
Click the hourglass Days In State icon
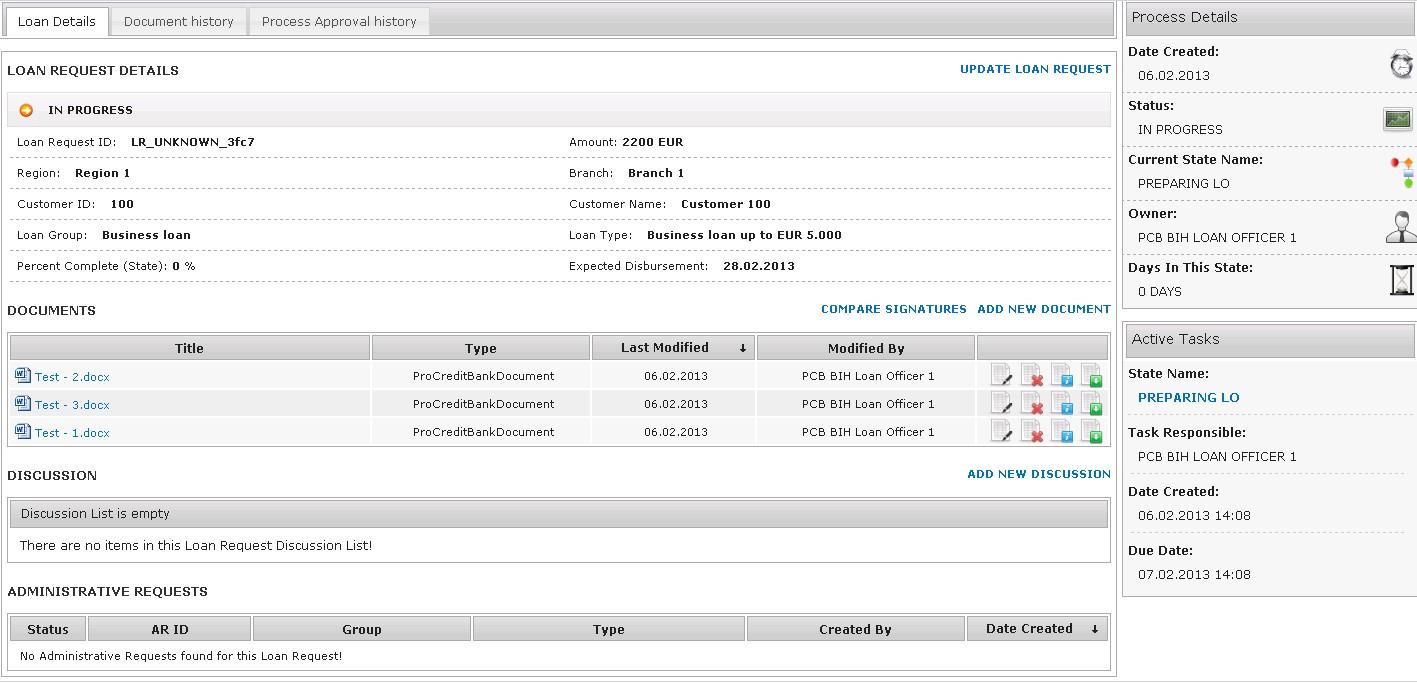(1401, 280)
